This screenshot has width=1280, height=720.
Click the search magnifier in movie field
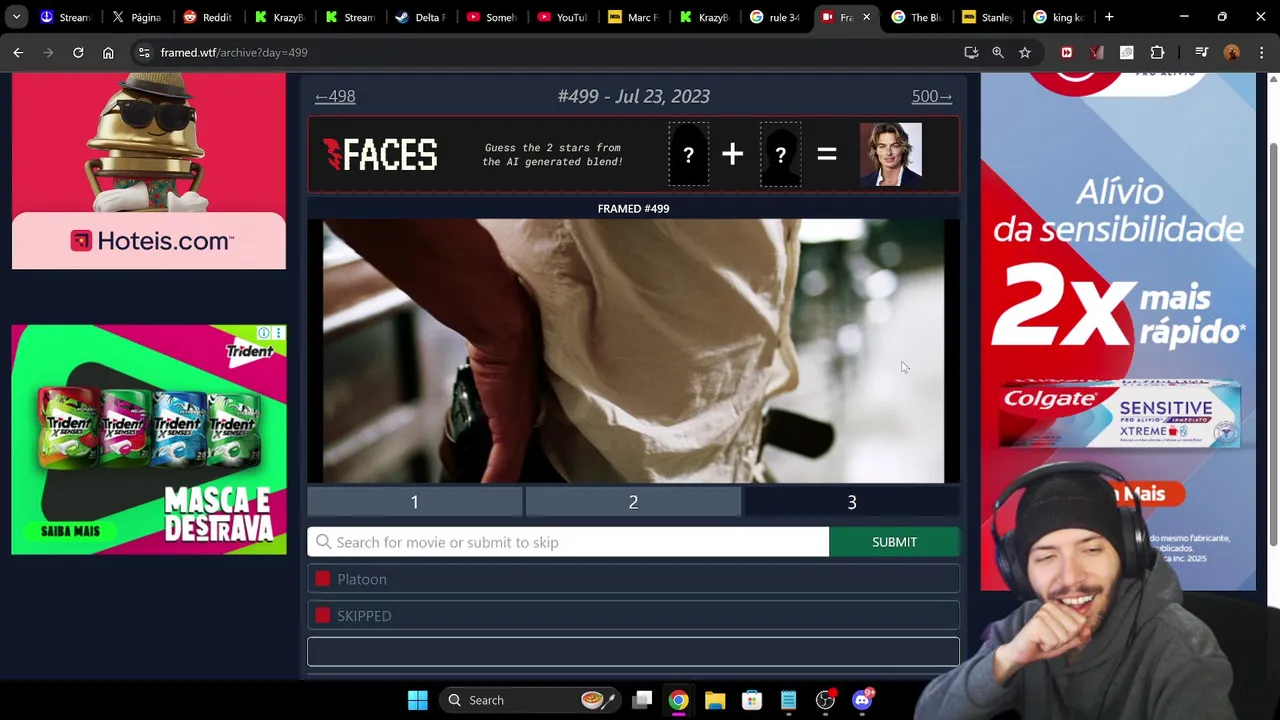tap(323, 542)
